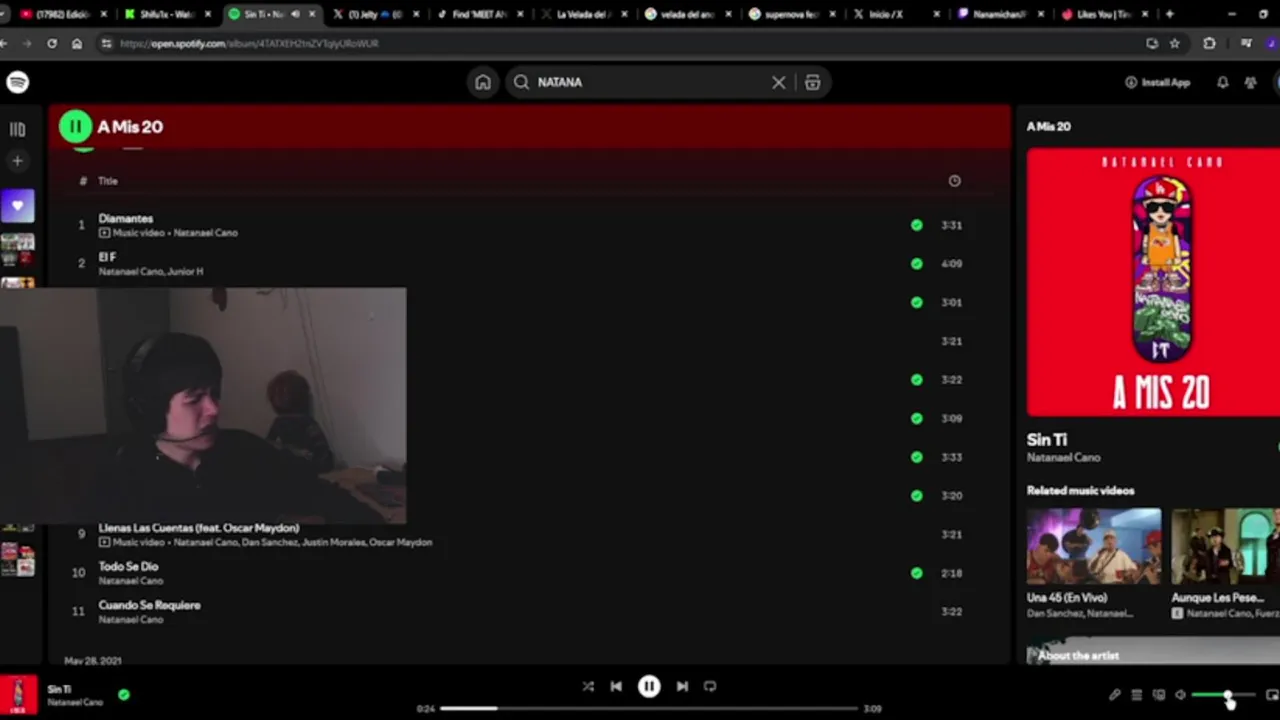This screenshot has width=1280, height=720.
Task: Open Llenas Las Cuentas (feat. Oscar Maydon)
Action: [198, 527]
